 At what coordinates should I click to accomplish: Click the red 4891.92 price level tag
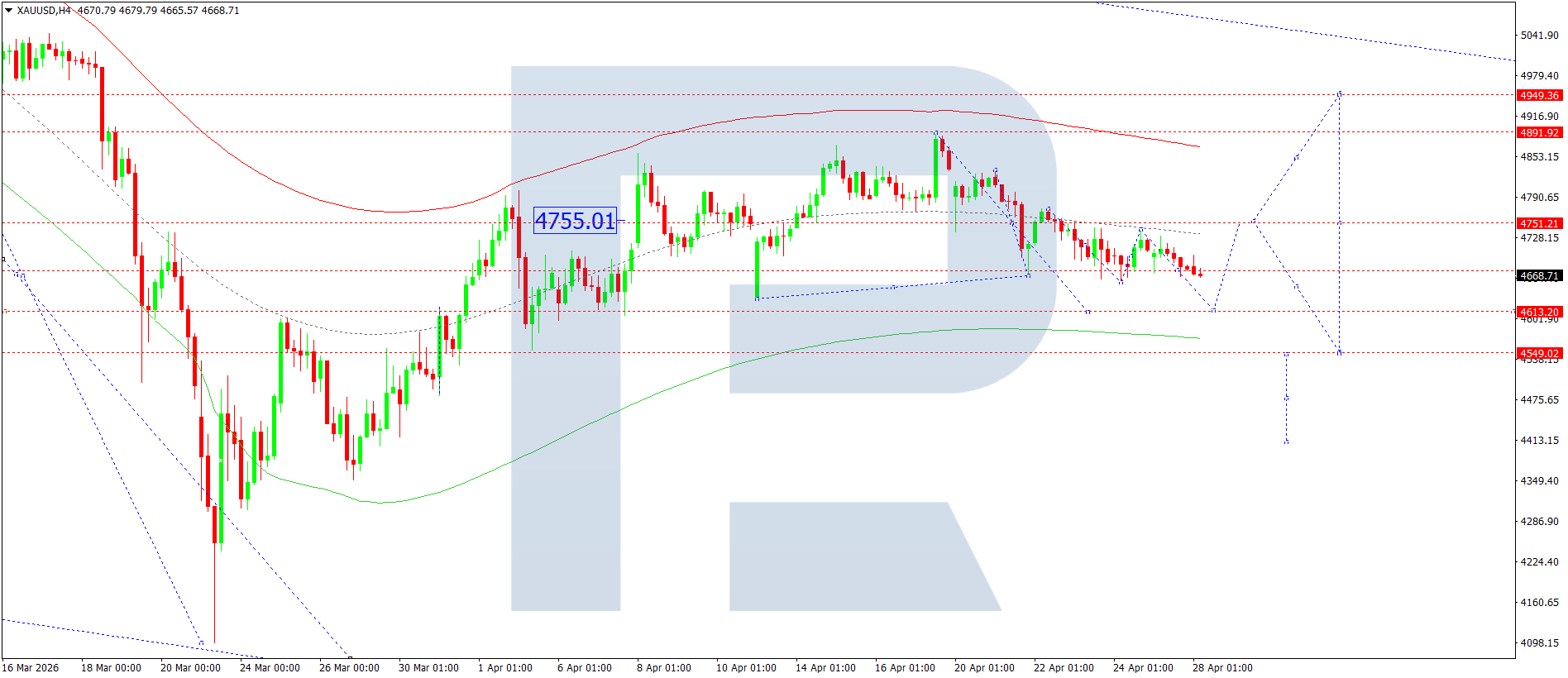[x=1538, y=132]
